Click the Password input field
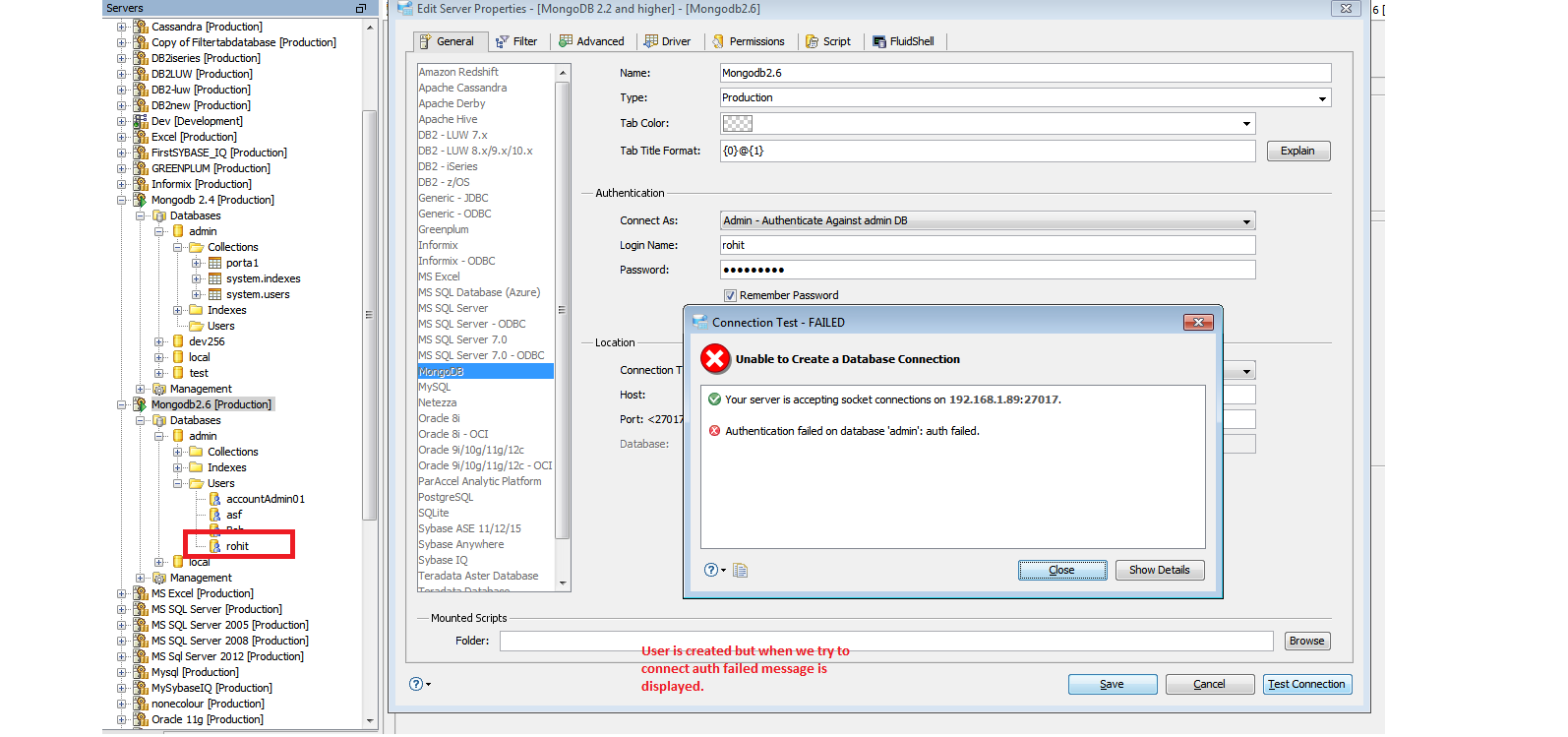Viewport: 1568px width, 737px height. point(988,270)
